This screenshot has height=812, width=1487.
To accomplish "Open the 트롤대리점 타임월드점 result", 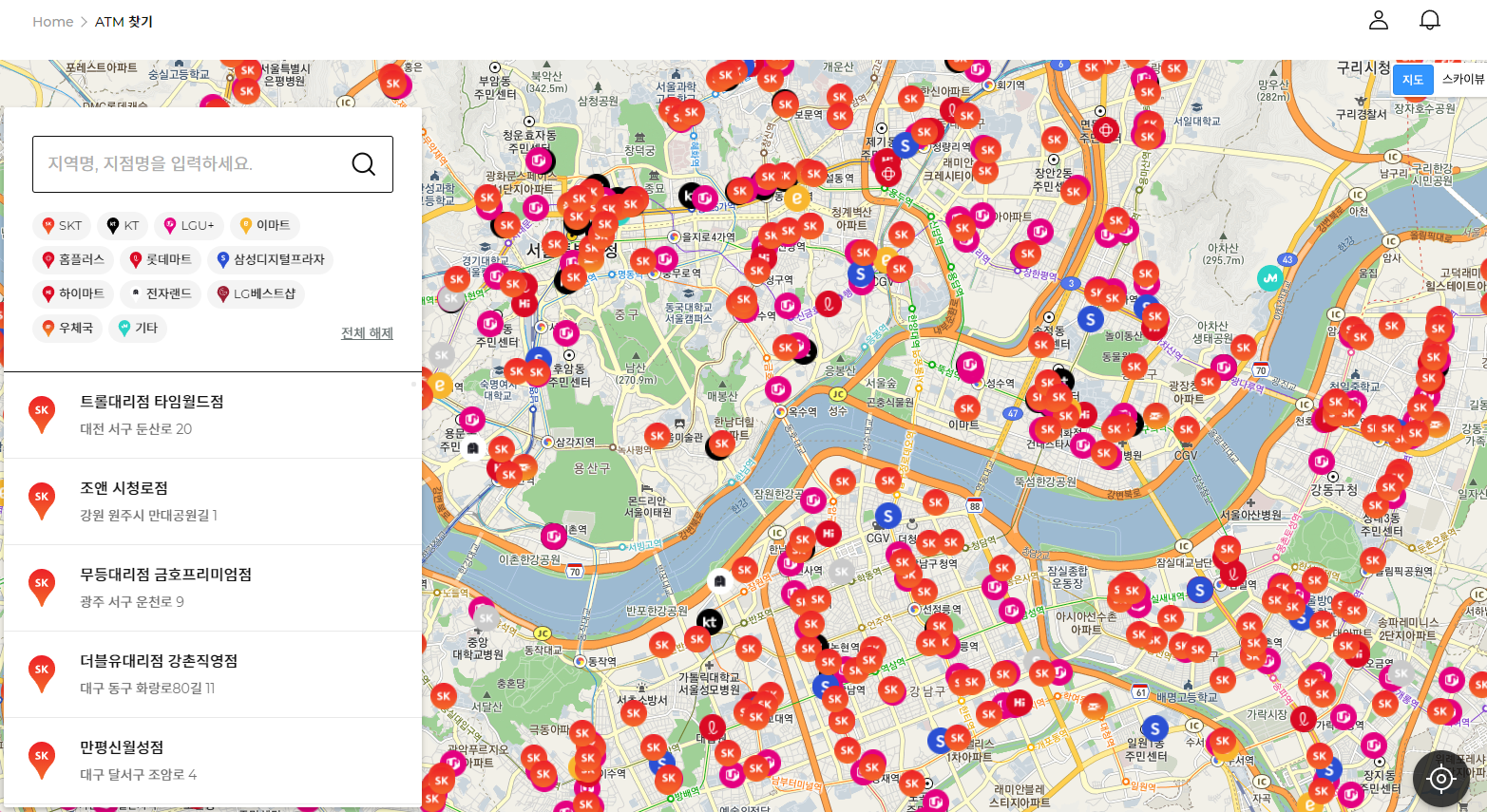I will click(213, 415).
